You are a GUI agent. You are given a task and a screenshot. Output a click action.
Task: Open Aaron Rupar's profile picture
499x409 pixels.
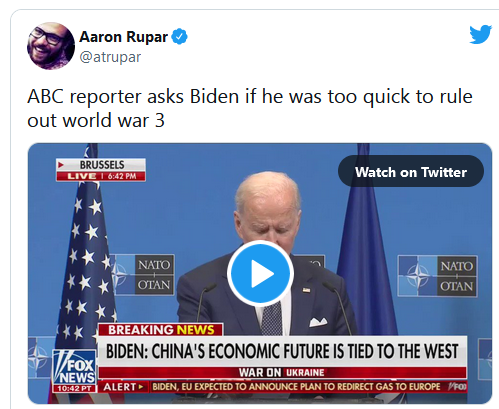(x=51, y=46)
